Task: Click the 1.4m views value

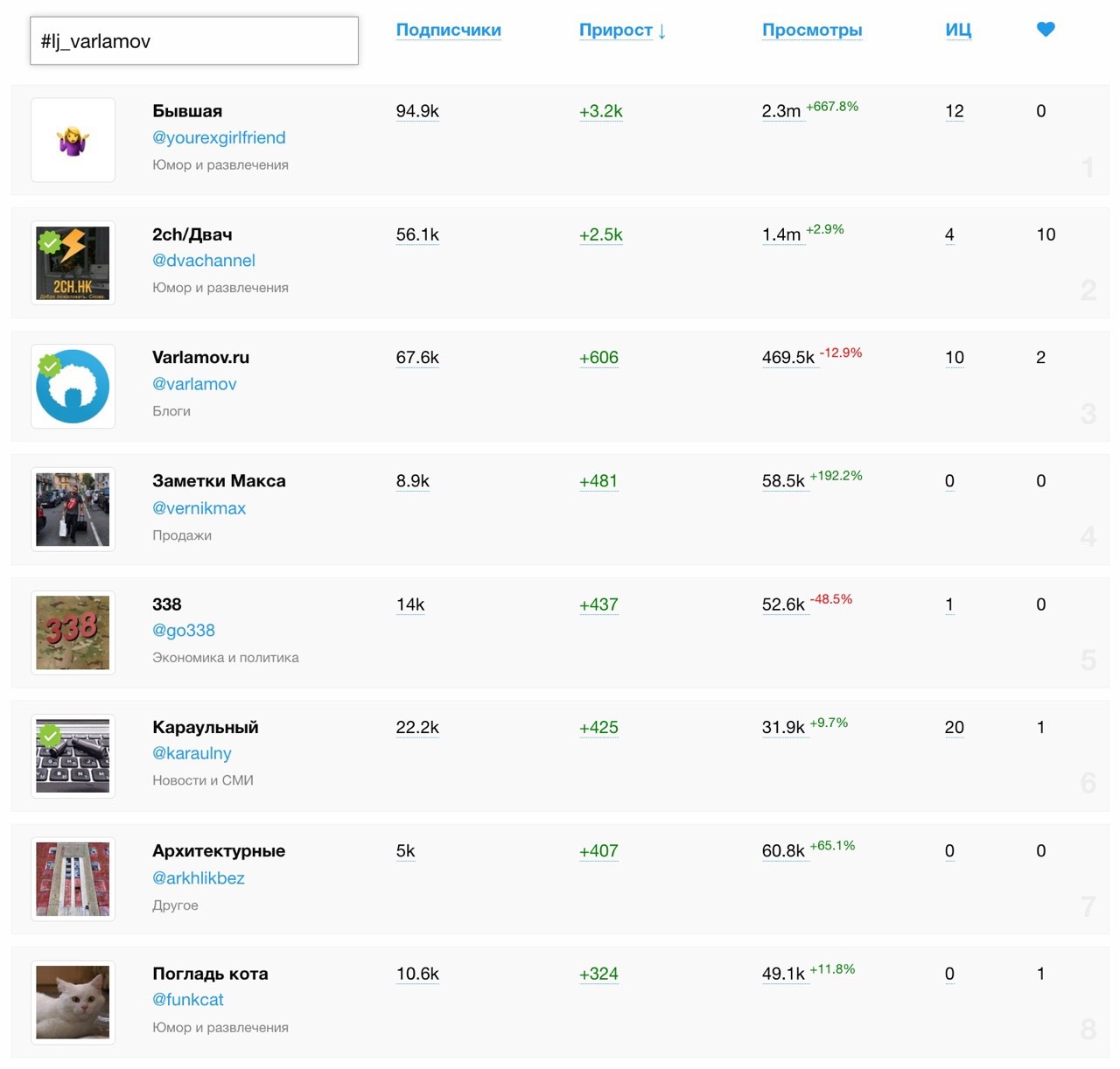Action: (x=781, y=234)
